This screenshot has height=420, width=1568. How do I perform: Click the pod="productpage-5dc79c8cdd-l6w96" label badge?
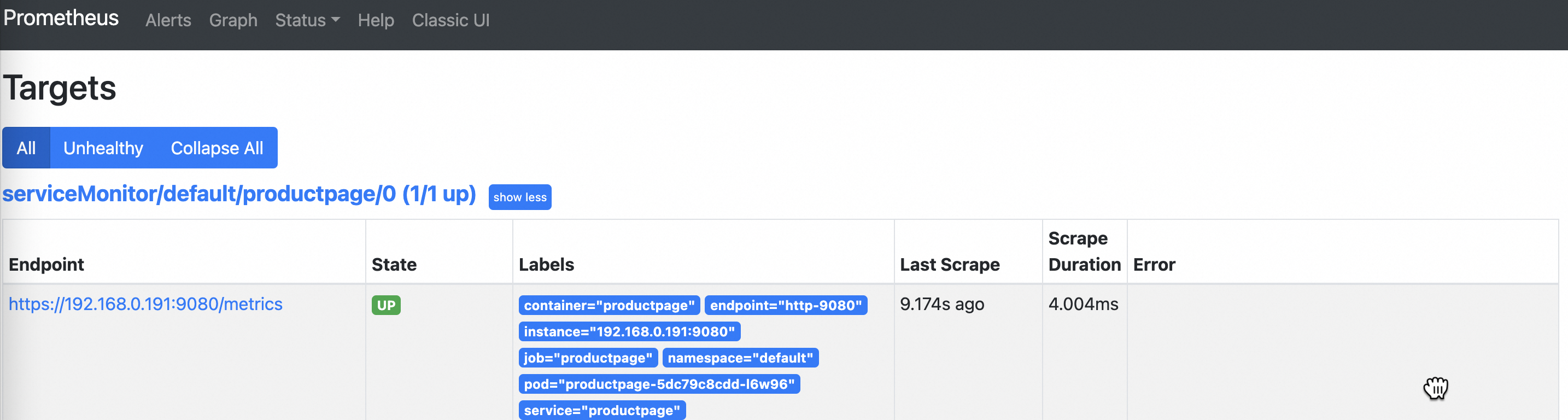point(659,384)
